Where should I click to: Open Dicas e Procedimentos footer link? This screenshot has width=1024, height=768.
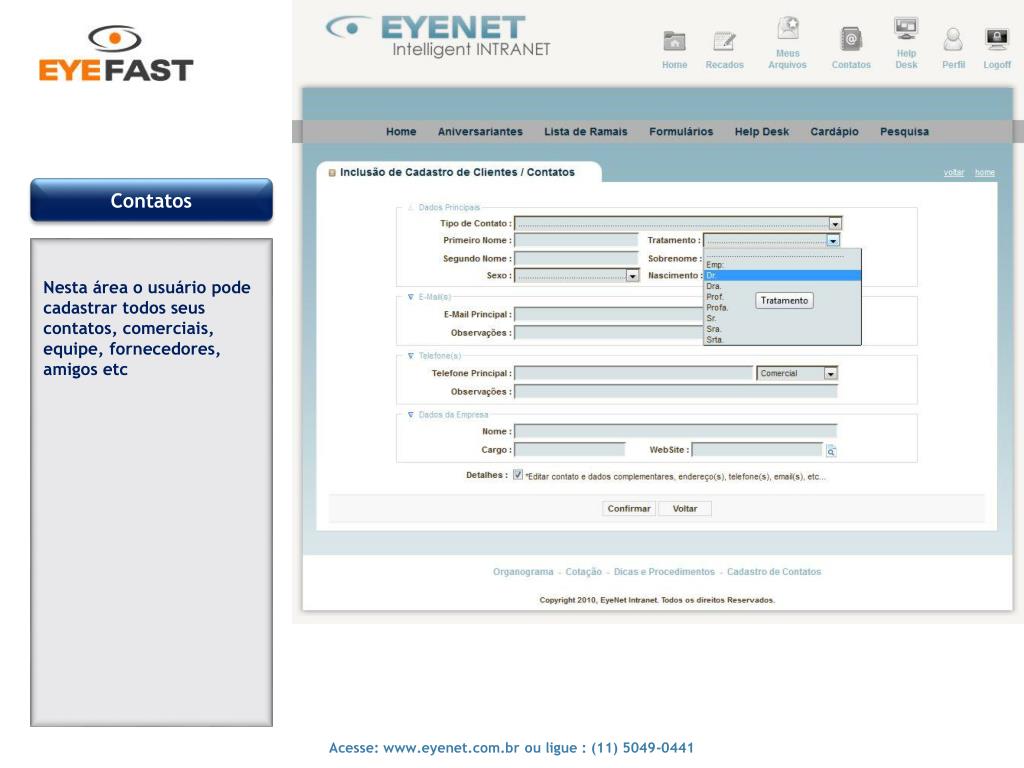click(x=664, y=571)
